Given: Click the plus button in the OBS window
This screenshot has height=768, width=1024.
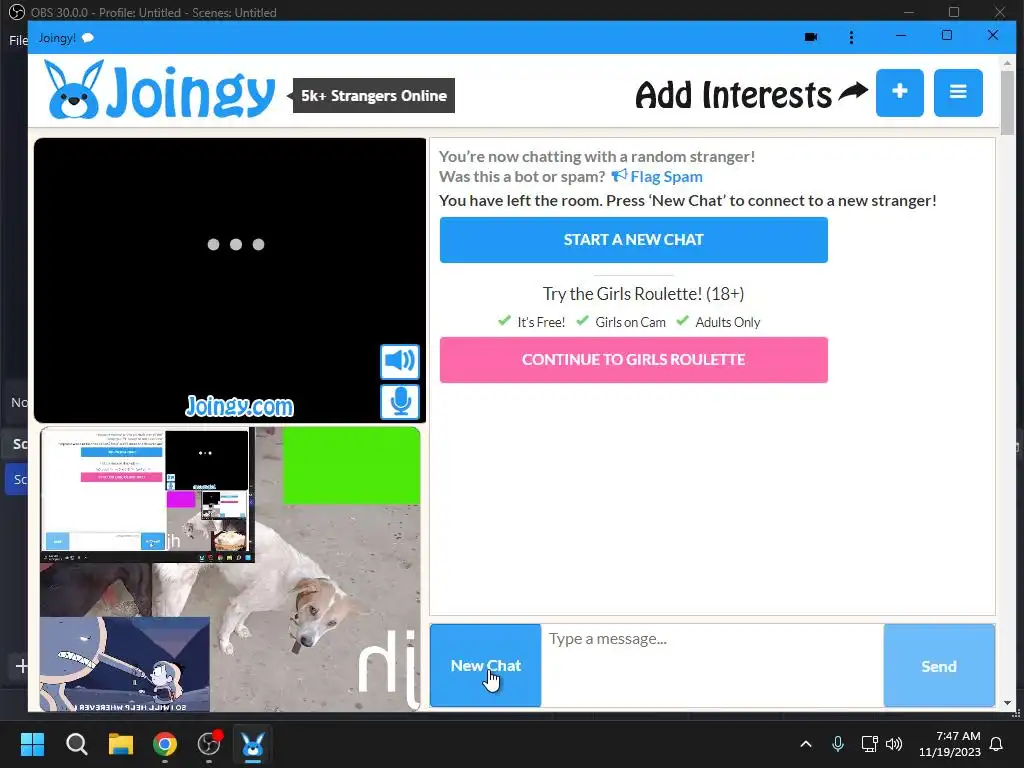Looking at the screenshot, I should [x=21, y=666].
